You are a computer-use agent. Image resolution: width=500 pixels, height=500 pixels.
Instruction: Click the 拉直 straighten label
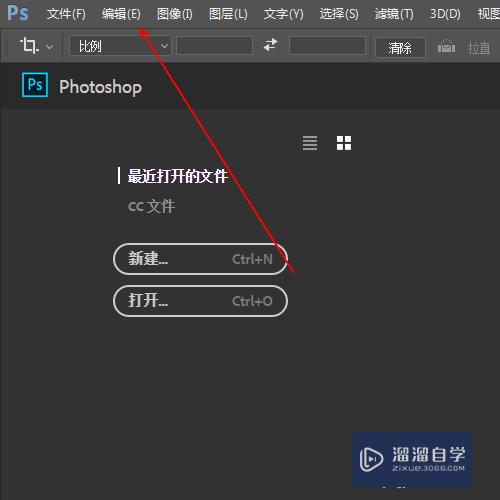(x=479, y=48)
